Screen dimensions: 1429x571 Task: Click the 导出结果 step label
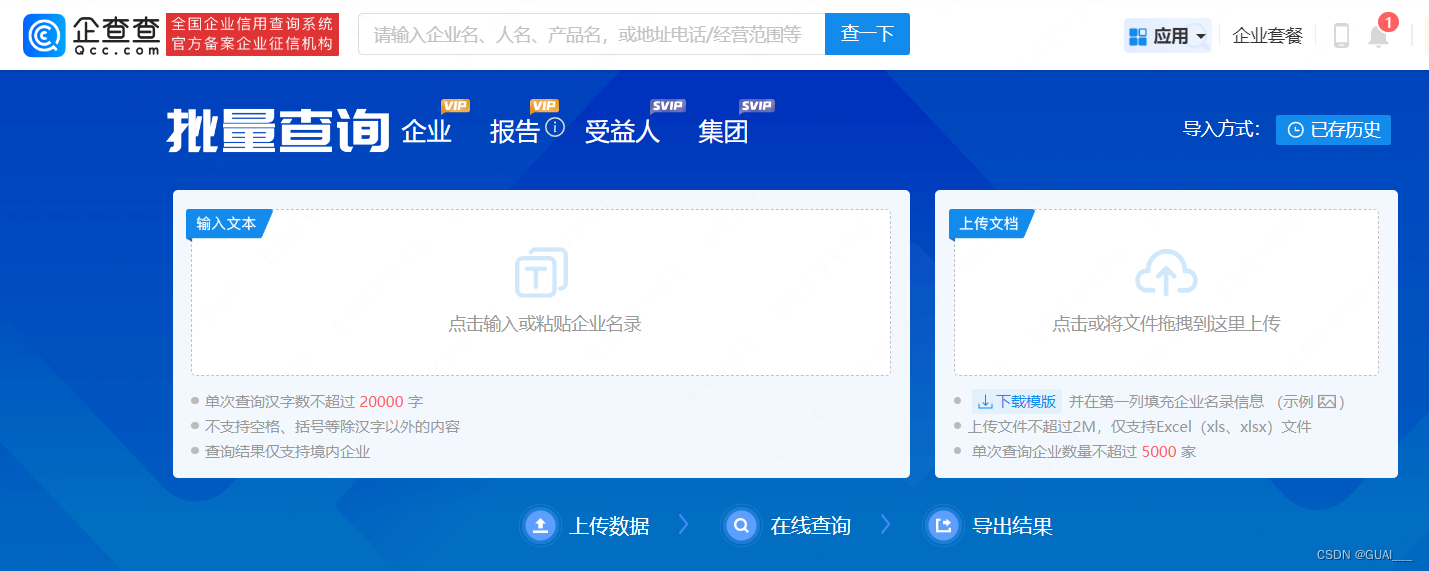coord(1012,526)
